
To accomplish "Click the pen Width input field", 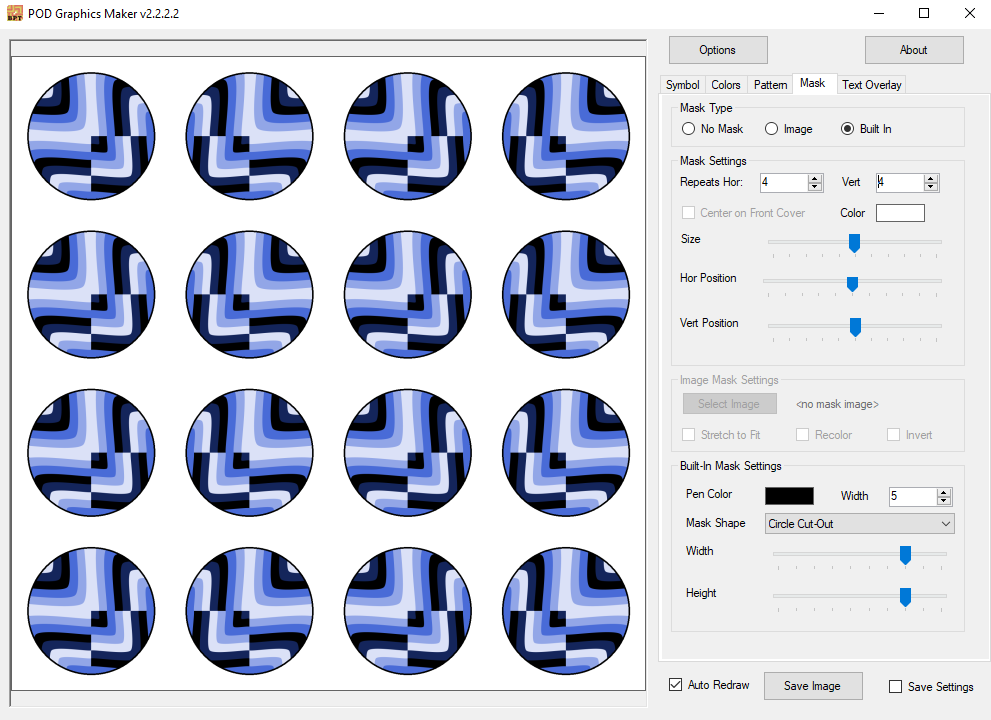I will click(x=912, y=496).
